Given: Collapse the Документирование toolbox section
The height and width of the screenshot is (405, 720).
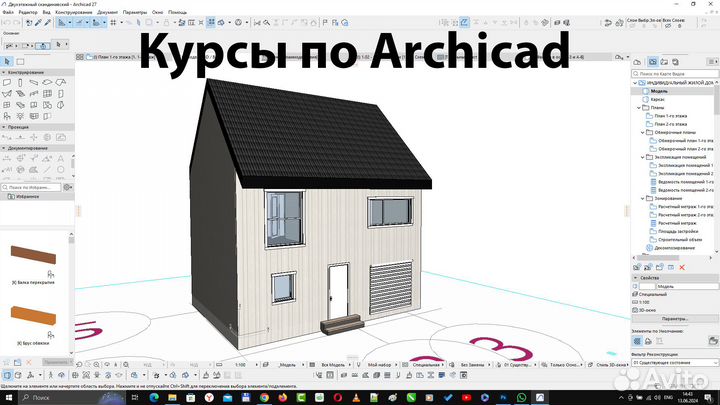Looking at the screenshot, I should point(4,148).
